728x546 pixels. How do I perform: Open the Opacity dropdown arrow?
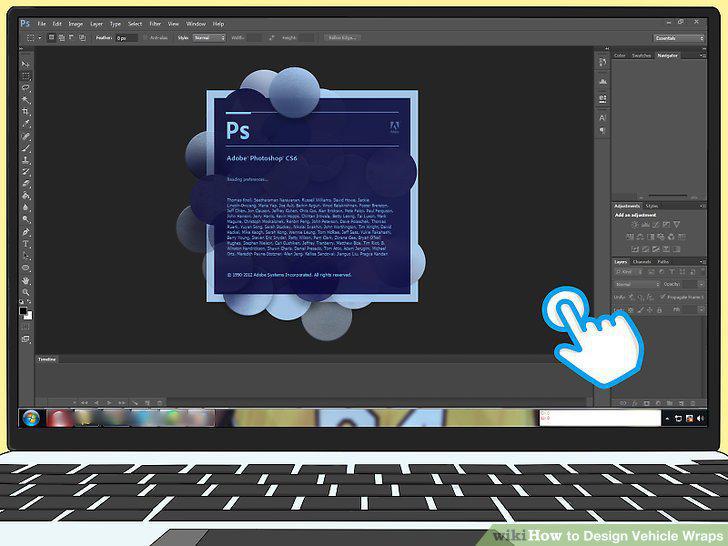pos(701,284)
